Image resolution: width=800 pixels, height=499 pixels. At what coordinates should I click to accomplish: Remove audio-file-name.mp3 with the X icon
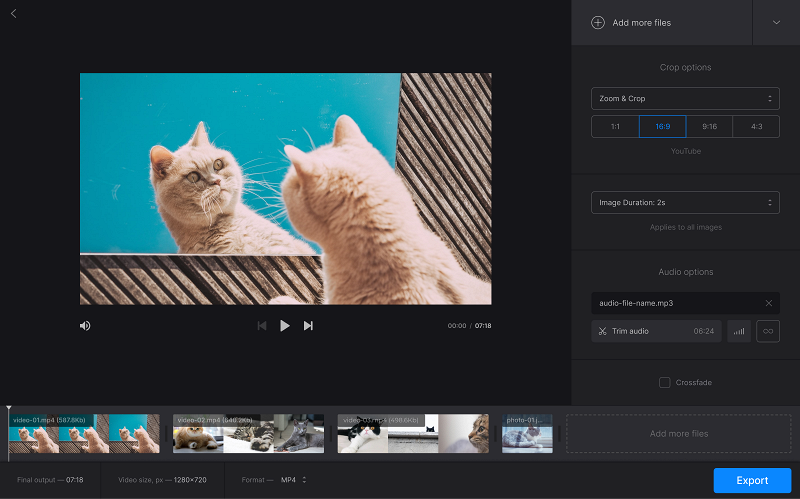point(768,303)
